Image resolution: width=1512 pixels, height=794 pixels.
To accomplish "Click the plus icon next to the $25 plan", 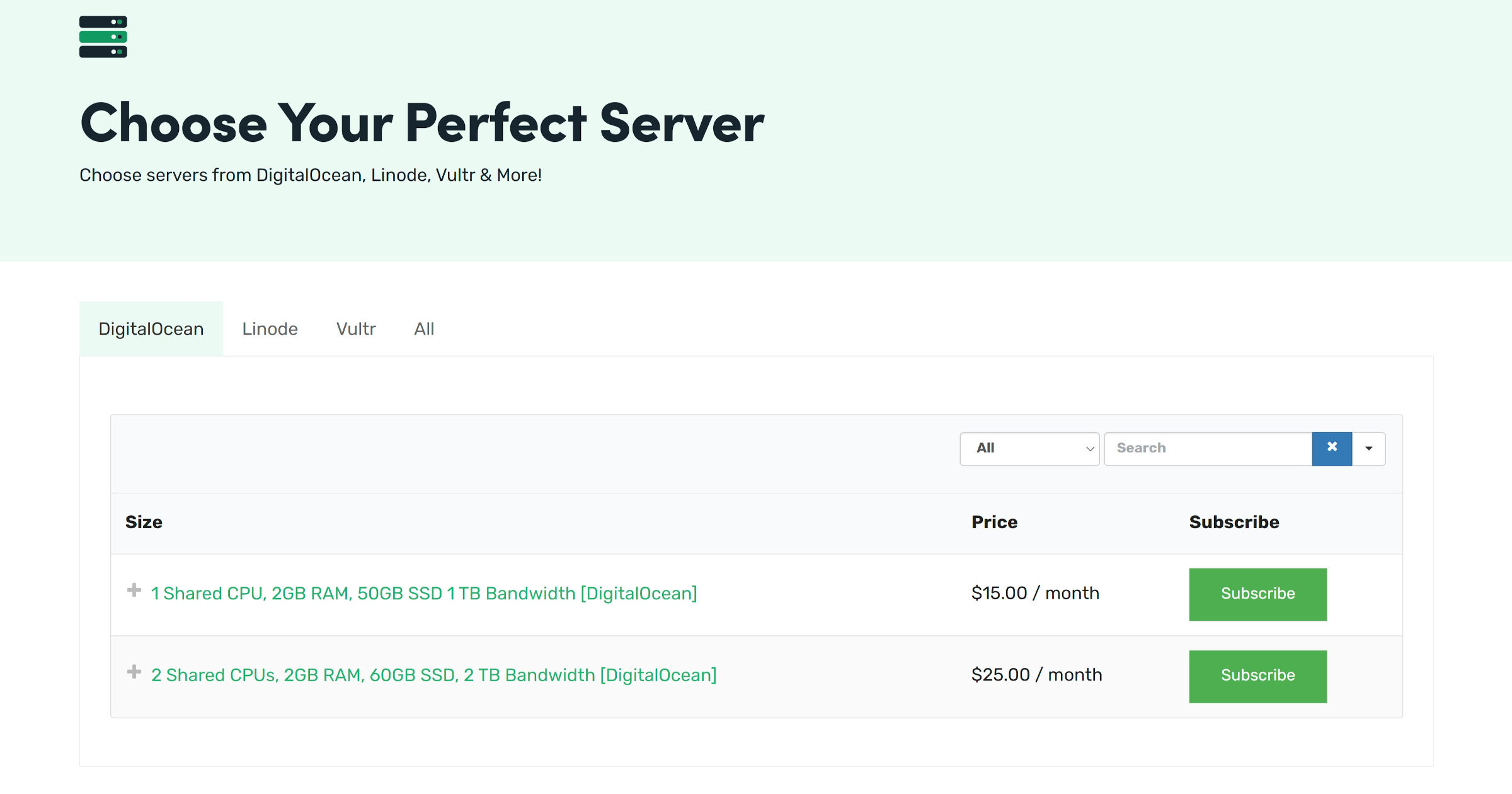I will [133, 672].
